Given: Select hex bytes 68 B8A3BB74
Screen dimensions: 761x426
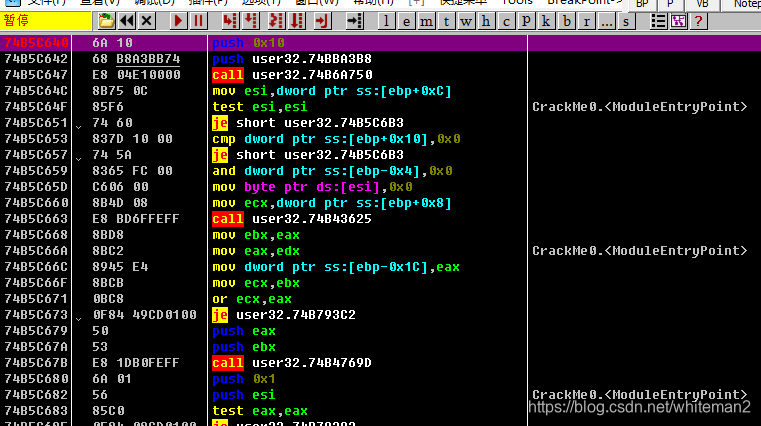Looking at the screenshot, I should point(136,59).
